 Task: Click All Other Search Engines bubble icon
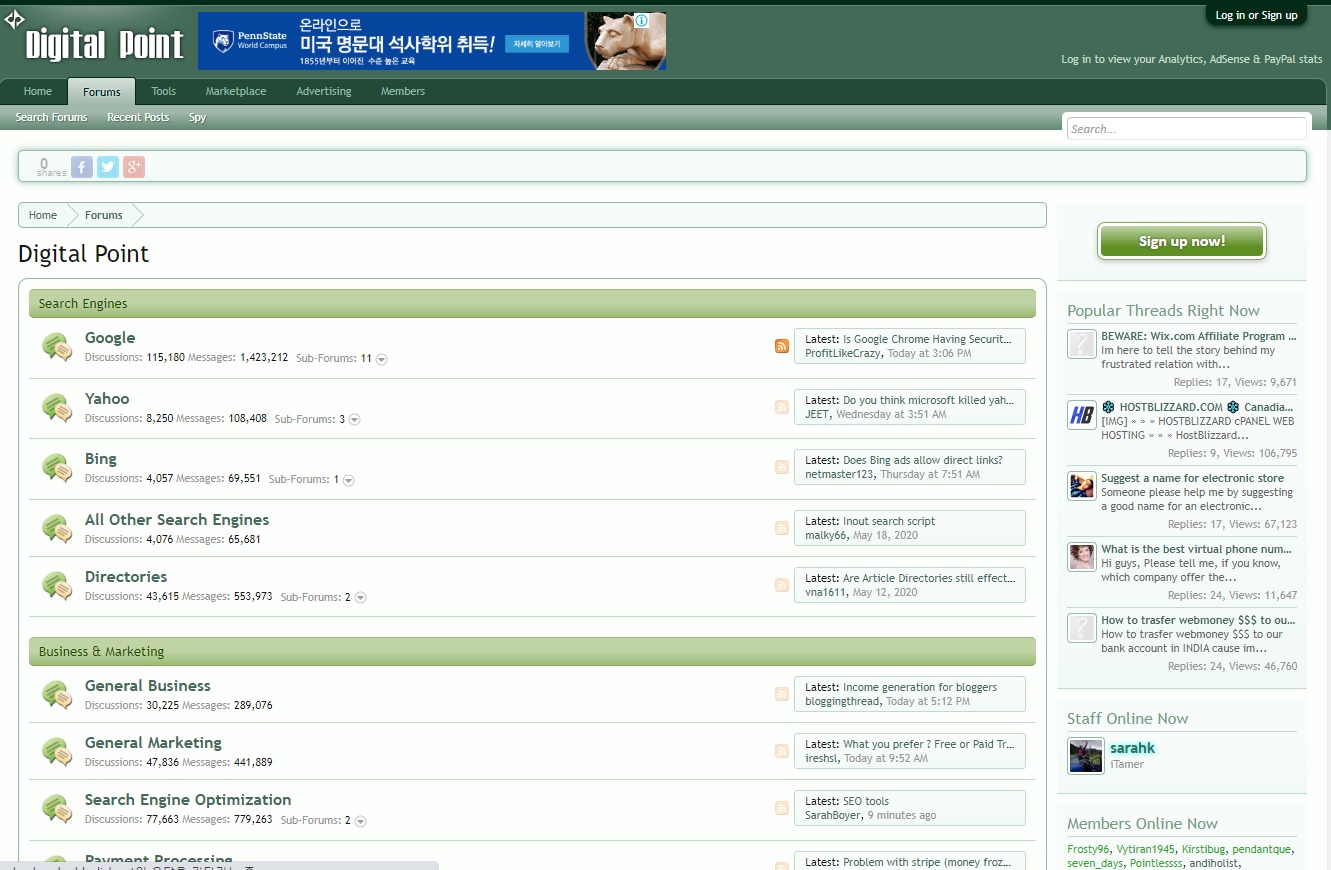tap(57, 529)
